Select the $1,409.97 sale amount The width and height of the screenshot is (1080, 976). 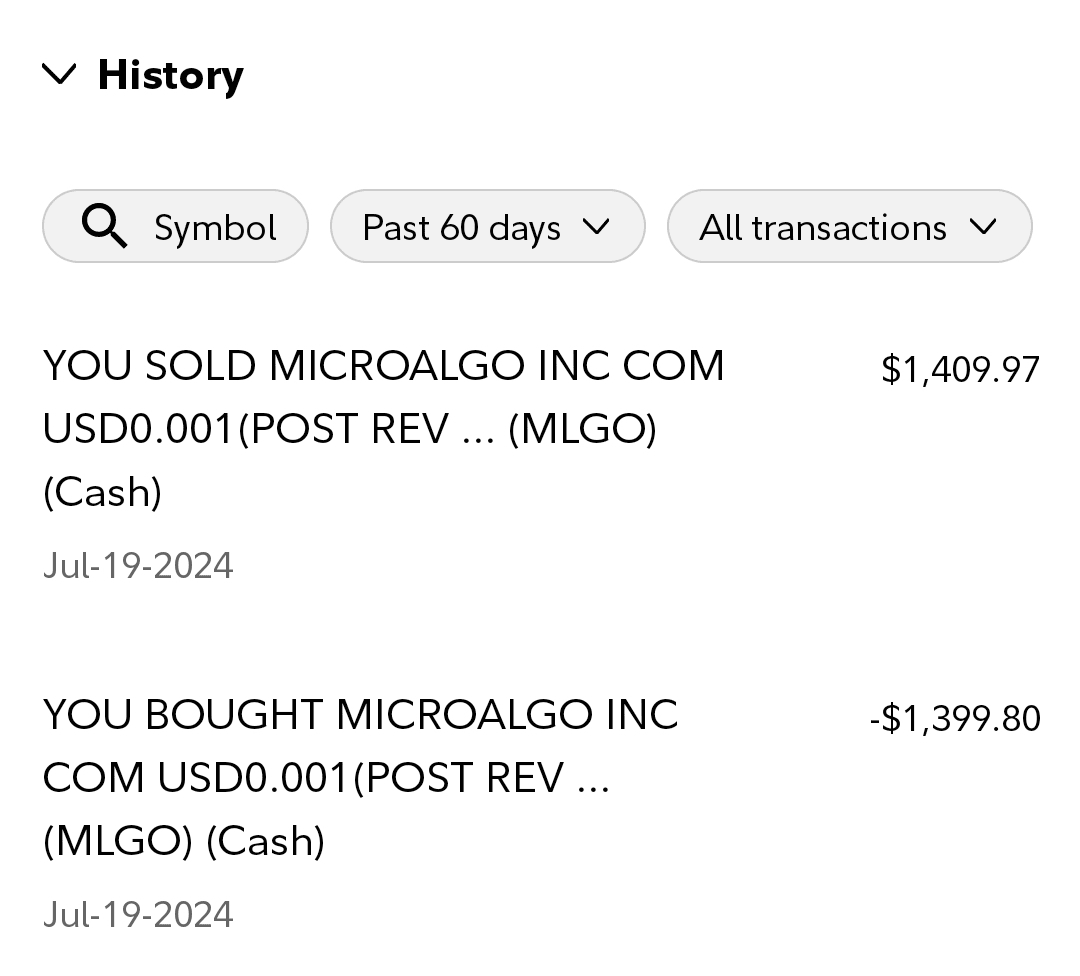tap(960, 370)
